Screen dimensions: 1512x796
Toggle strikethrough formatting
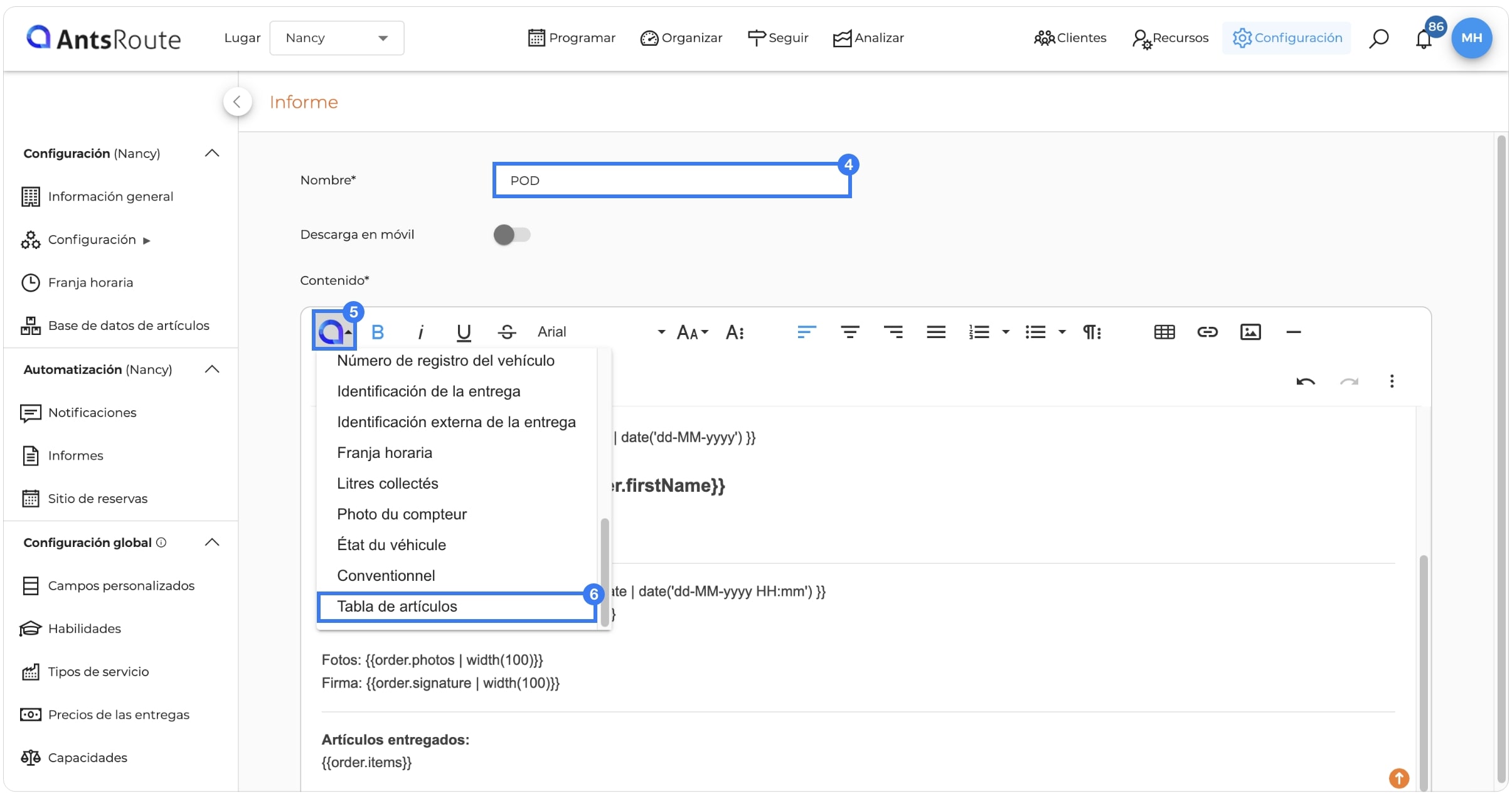point(507,332)
